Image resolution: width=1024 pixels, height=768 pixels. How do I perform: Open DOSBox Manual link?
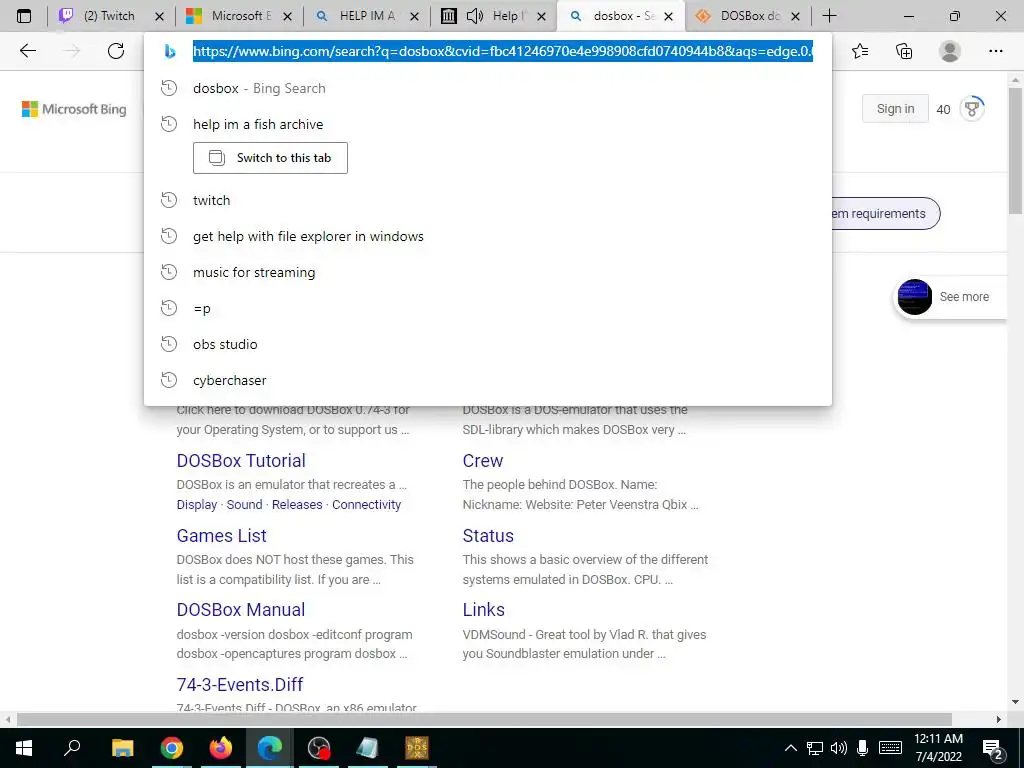(x=241, y=609)
